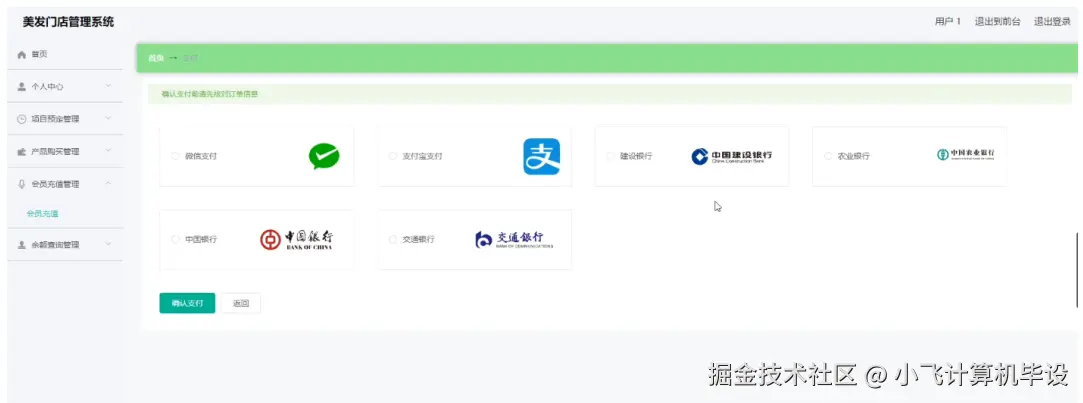
Task: Click the 返回 button
Action: 241,303
